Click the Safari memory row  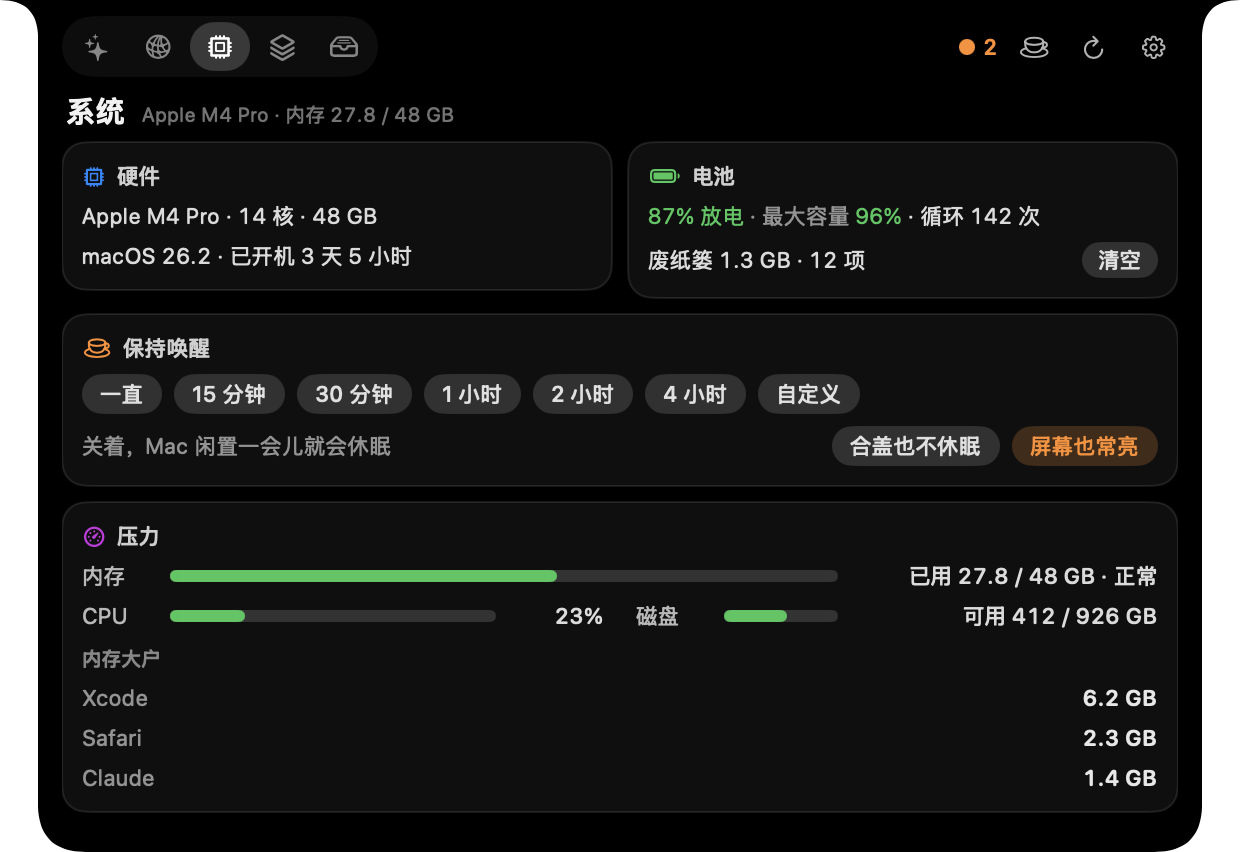tap(619, 738)
